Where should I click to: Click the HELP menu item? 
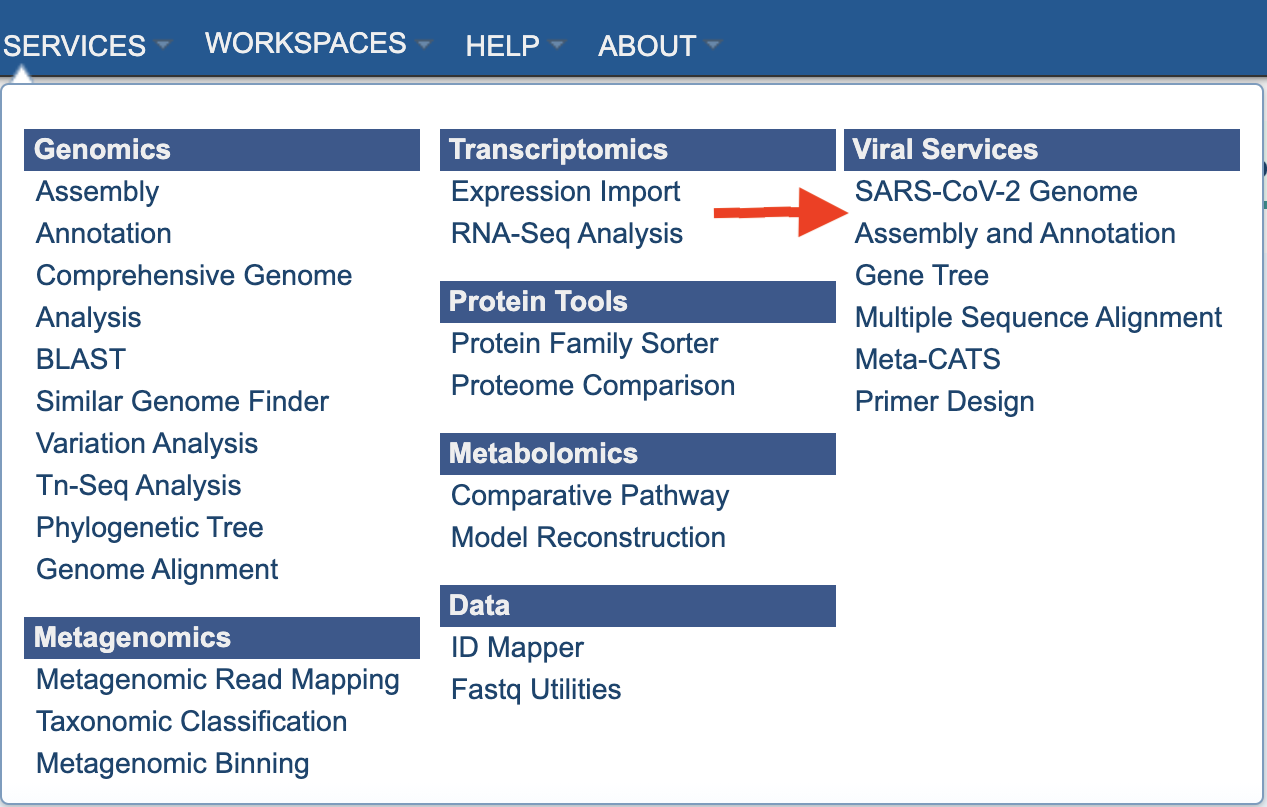[502, 45]
